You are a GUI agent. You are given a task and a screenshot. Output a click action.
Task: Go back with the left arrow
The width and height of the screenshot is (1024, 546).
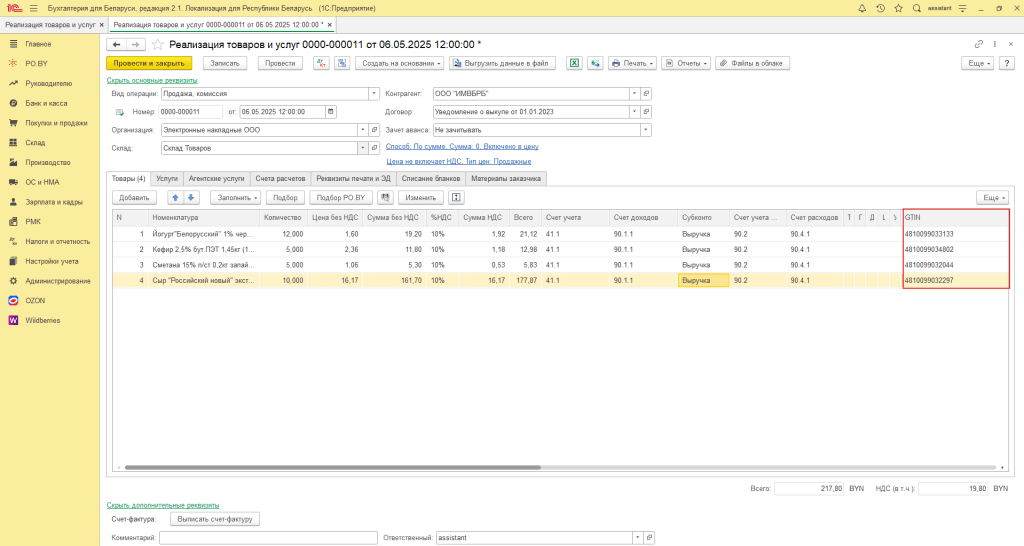pos(116,44)
